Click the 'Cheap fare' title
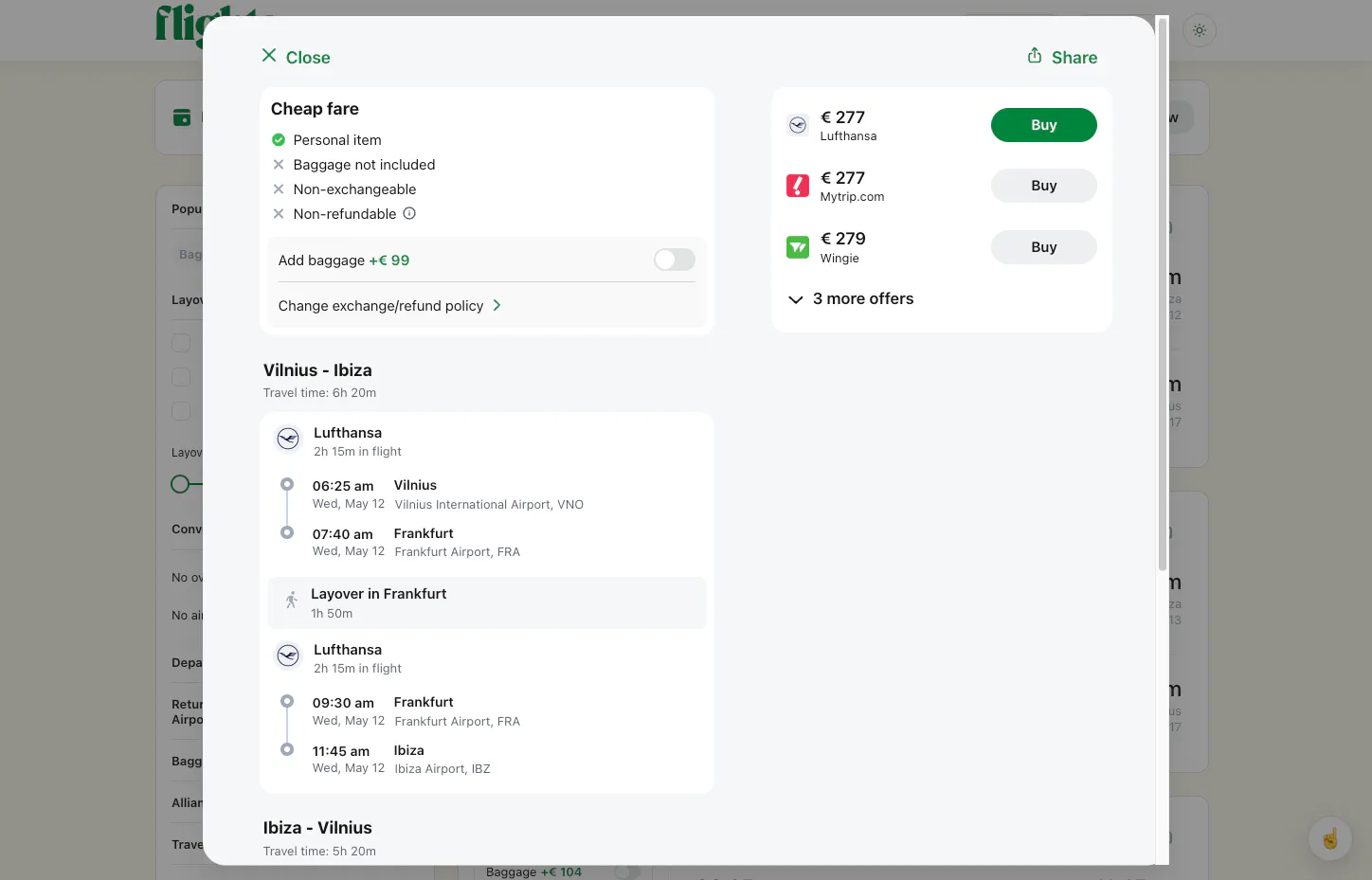The image size is (1372, 880). pyautogui.click(x=315, y=109)
